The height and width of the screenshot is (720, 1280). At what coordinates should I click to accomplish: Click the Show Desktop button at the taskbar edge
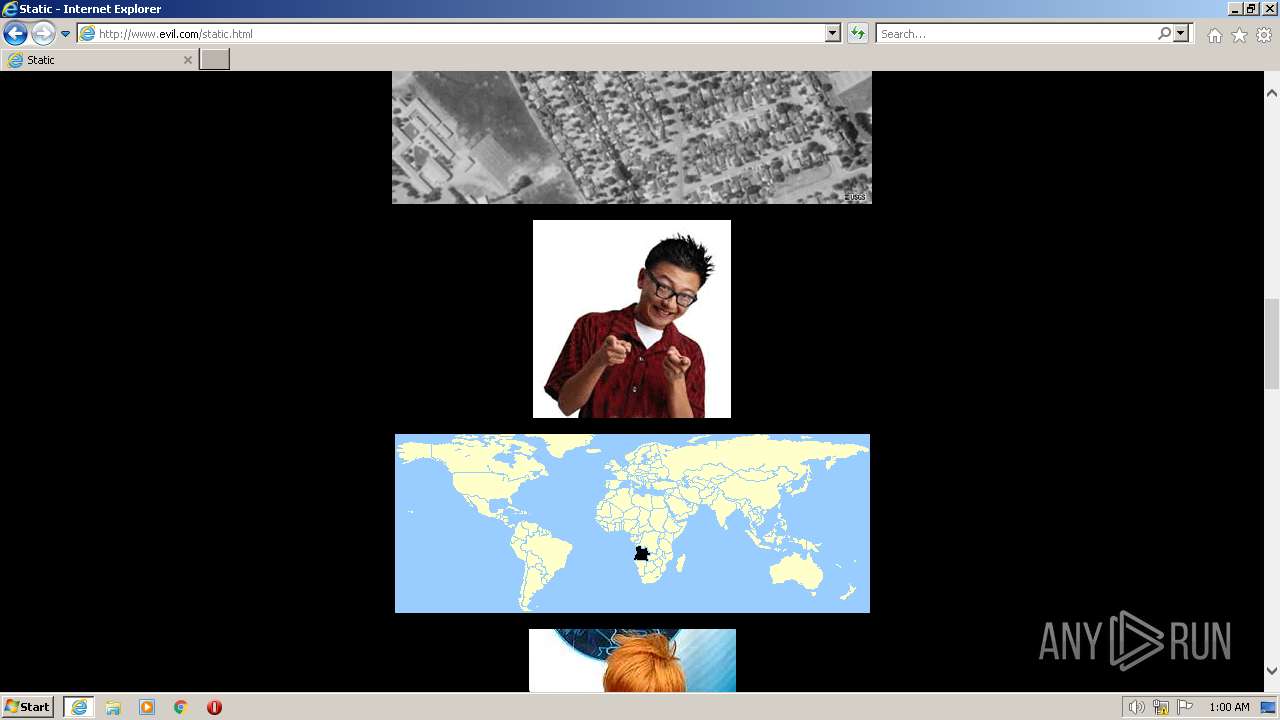tap(1269, 707)
